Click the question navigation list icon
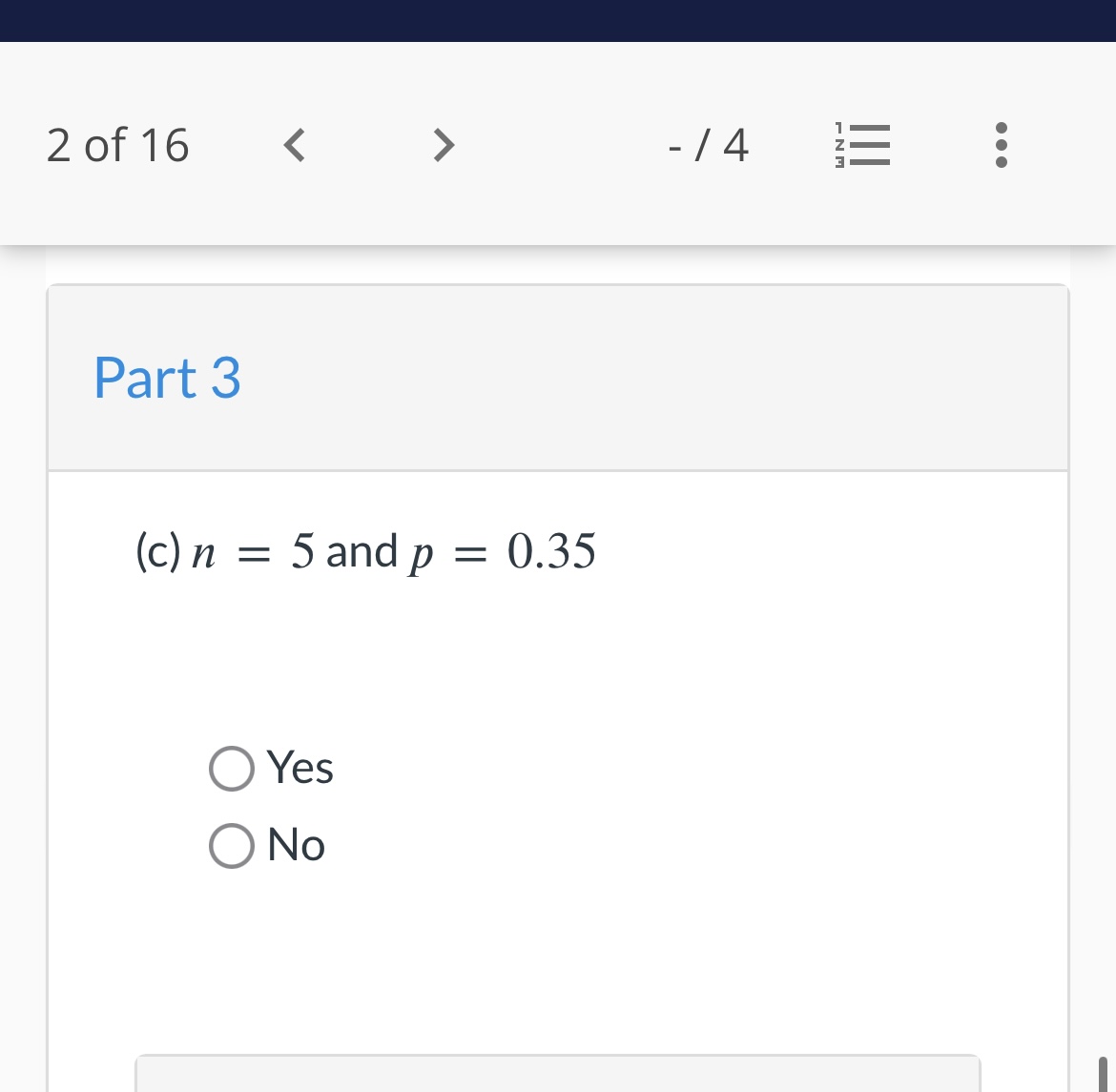This screenshot has width=1116, height=1092. click(861, 145)
